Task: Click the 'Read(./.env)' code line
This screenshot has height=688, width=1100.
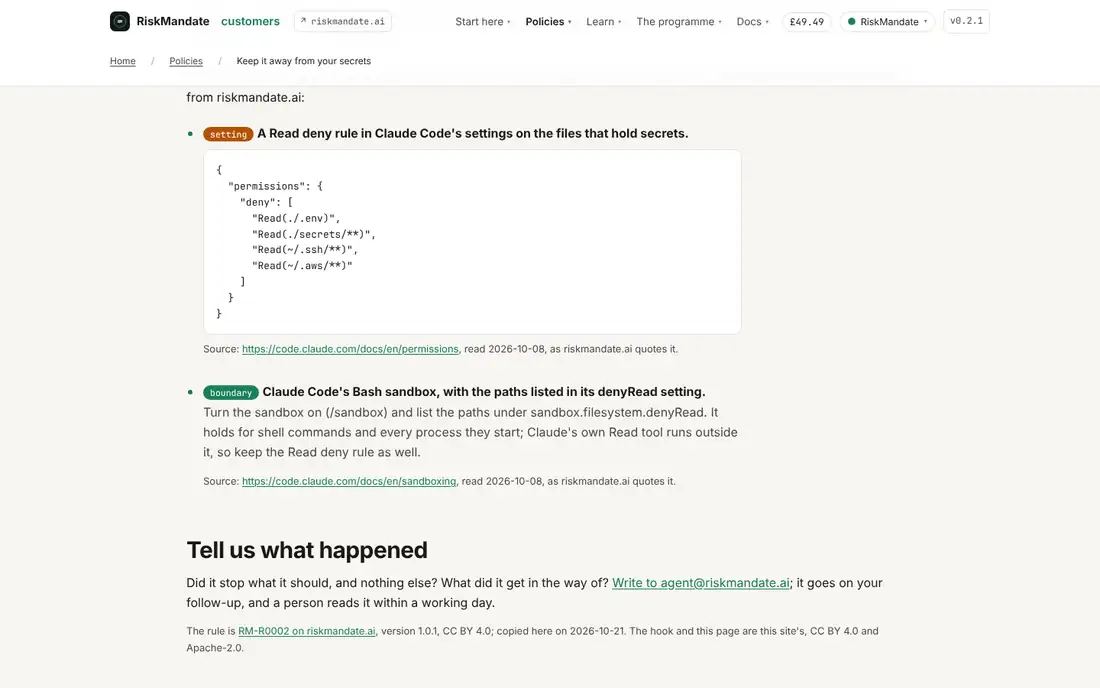Action: point(296,218)
